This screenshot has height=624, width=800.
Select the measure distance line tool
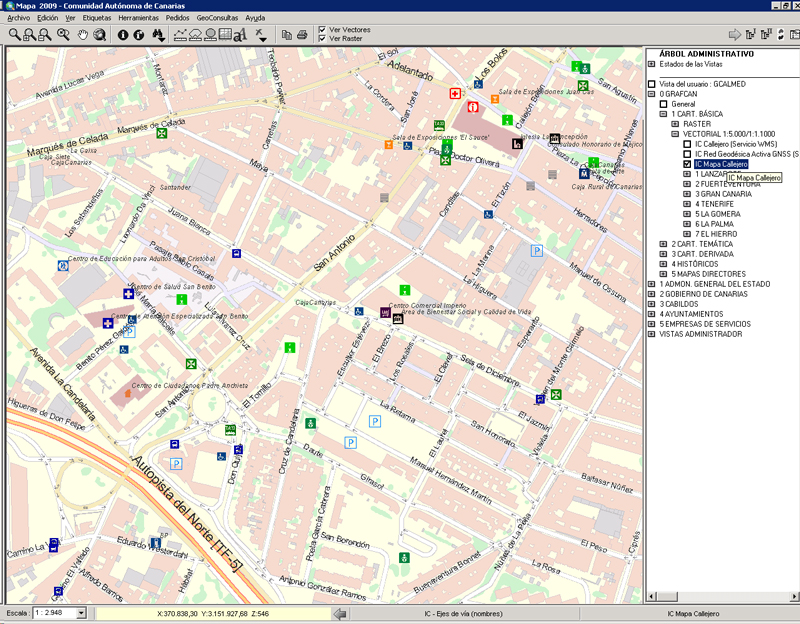coord(180,35)
